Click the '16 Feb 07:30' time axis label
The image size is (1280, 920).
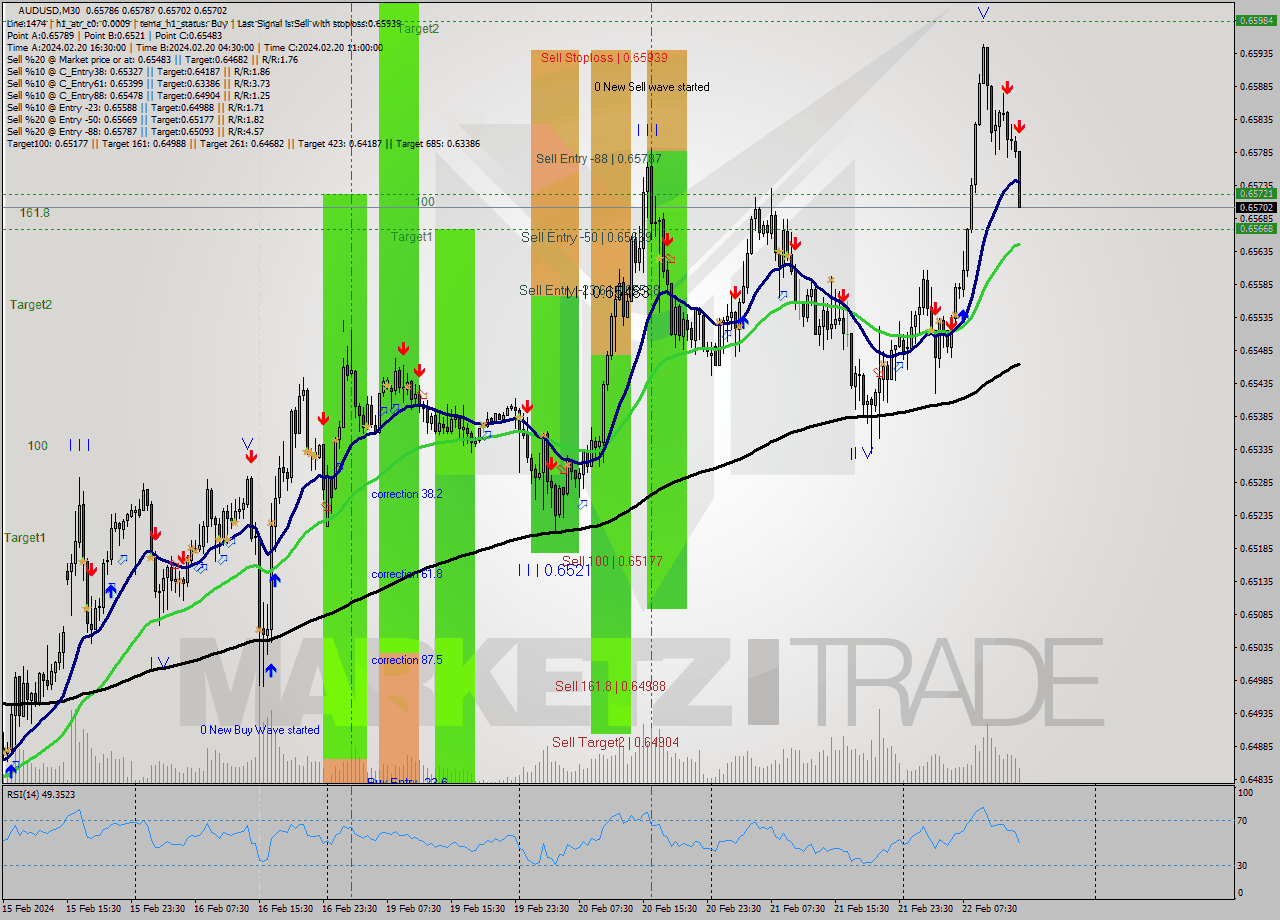(x=222, y=909)
